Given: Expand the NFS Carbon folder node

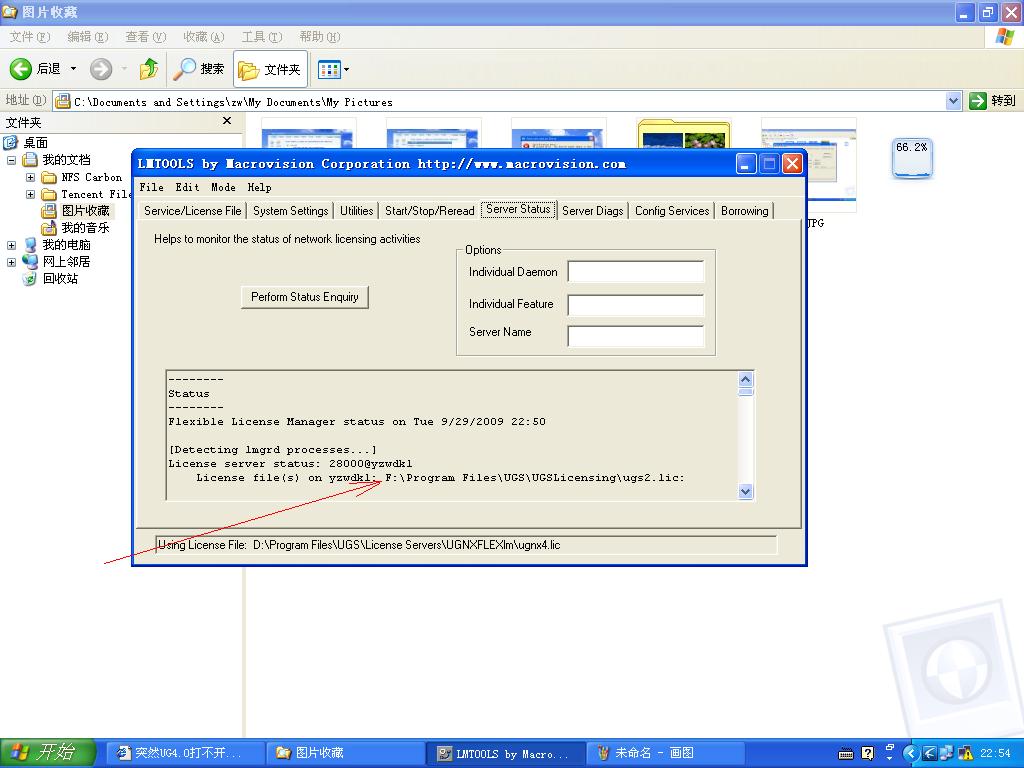Looking at the screenshot, I should pos(30,177).
